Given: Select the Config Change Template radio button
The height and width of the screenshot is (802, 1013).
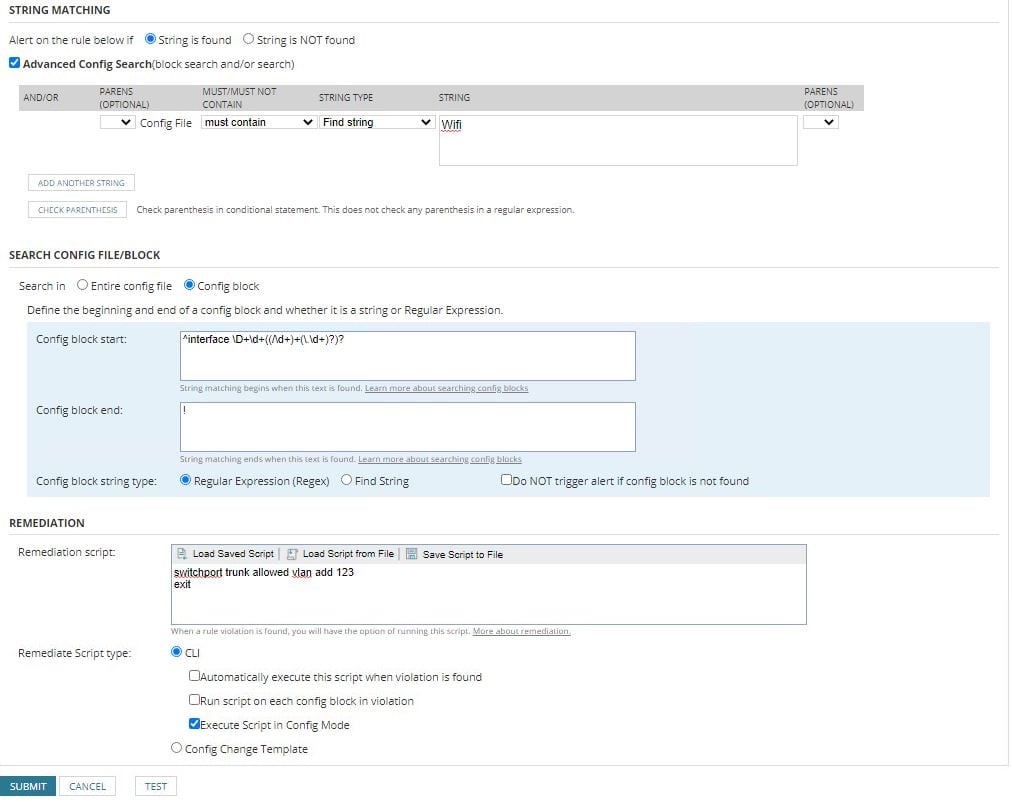Looking at the screenshot, I should [176, 747].
